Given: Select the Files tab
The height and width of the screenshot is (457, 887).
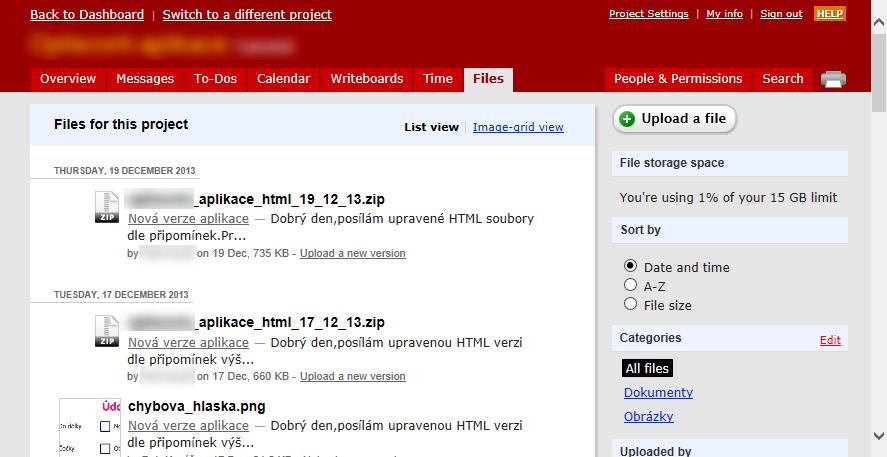Looking at the screenshot, I should (488, 79).
